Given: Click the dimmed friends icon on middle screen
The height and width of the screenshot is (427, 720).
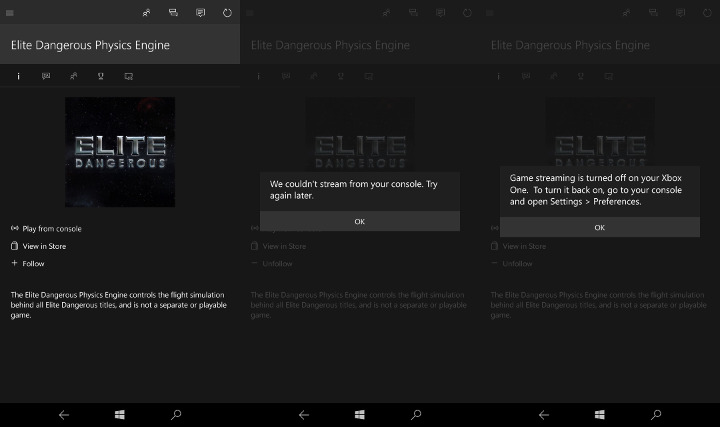Looking at the screenshot, I should [387, 13].
